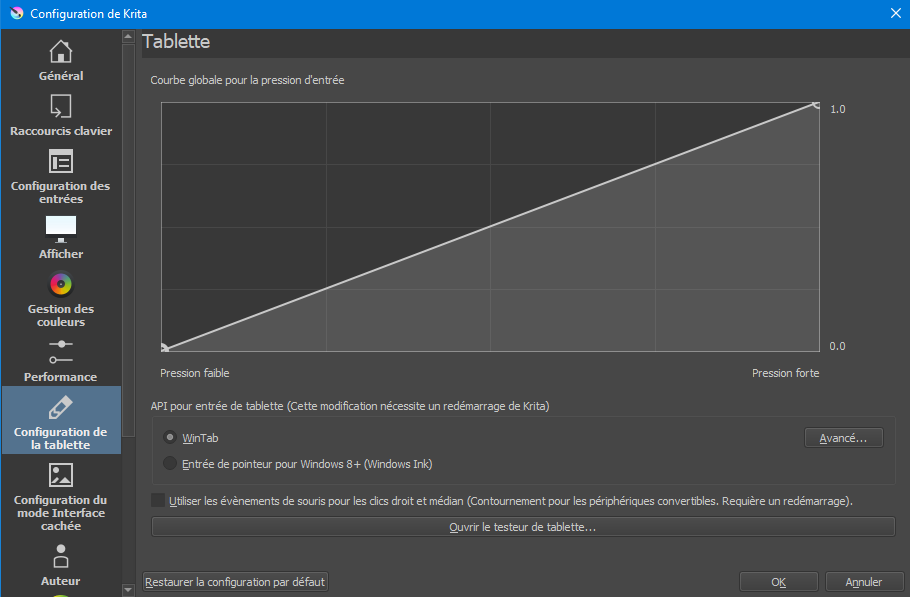Viewport: 910px width, 597px height.
Task: Click the Annuler button
Action: click(x=863, y=581)
